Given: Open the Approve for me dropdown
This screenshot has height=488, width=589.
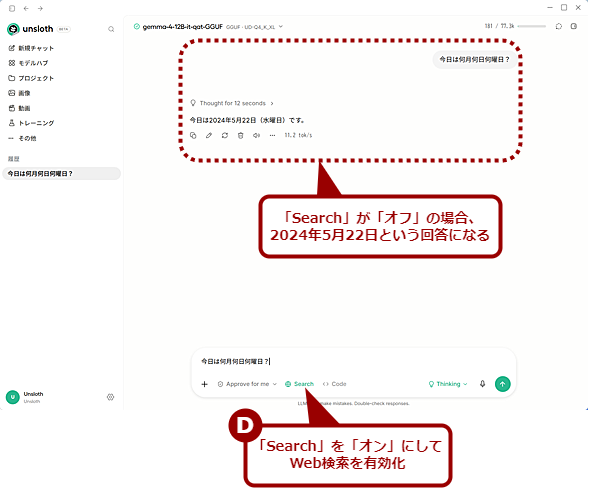Looking at the screenshot, I should 247,384.
